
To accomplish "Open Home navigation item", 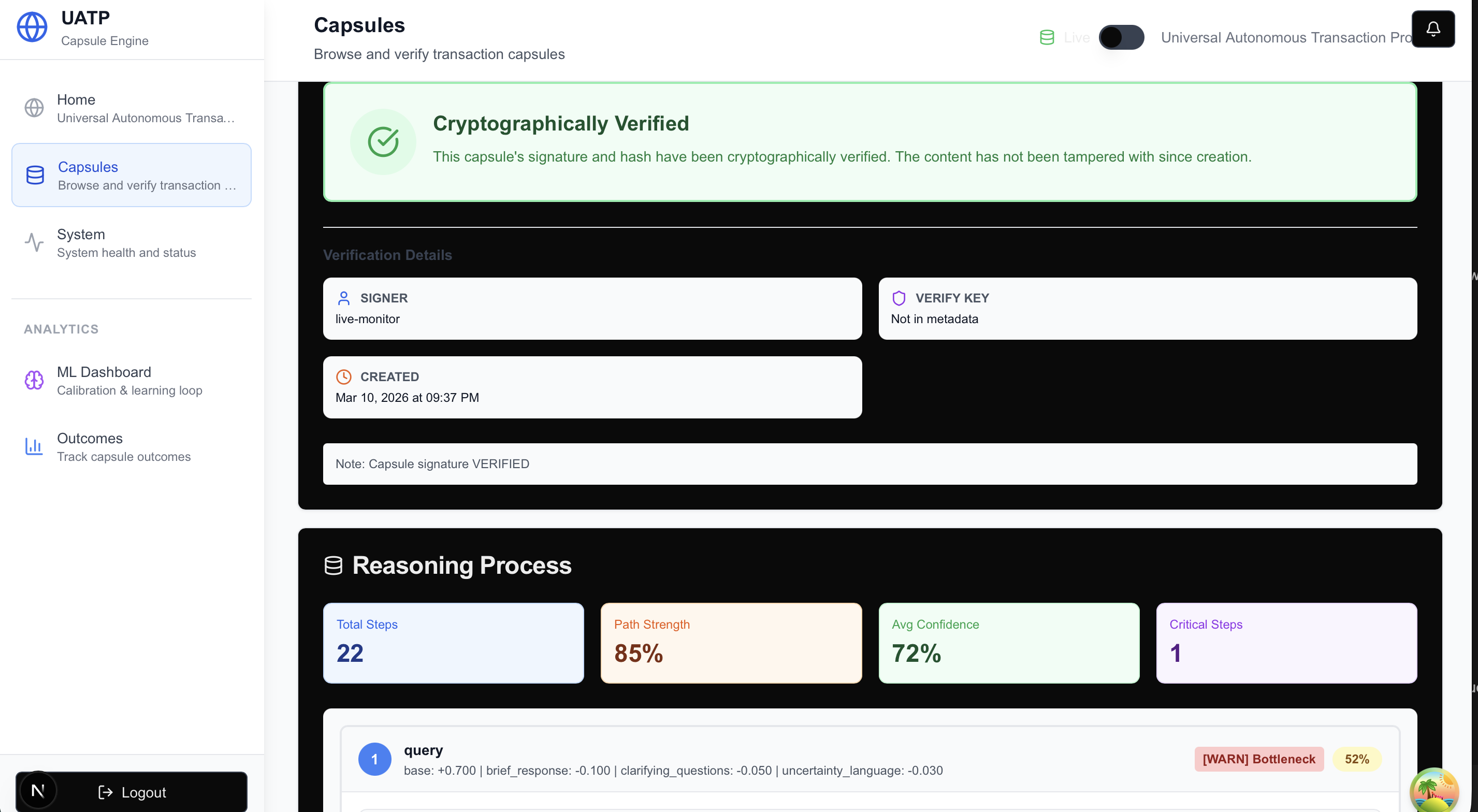I will [131, 108].
